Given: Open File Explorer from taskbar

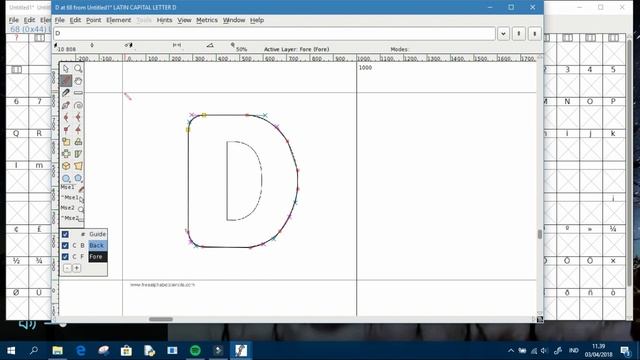Looking at the screenshot, I should click(x=58, y=351).
